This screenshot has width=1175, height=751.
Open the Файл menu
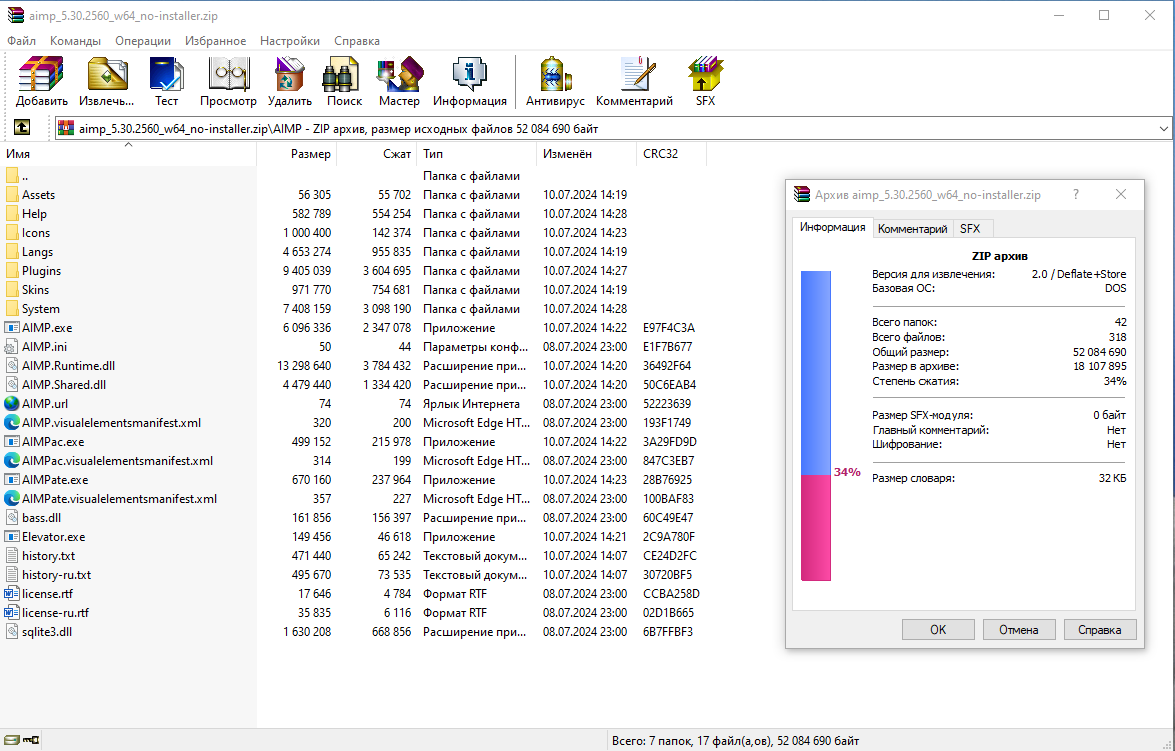(x=21, y=40)
